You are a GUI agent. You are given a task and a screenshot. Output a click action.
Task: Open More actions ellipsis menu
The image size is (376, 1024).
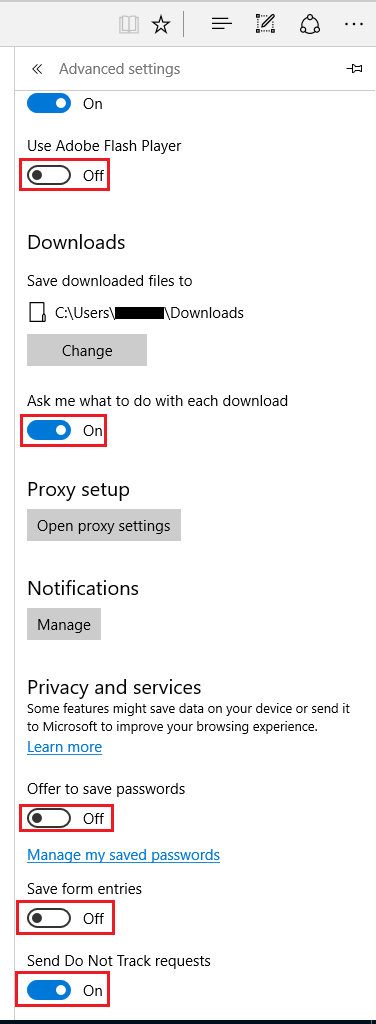coord(353,25)
